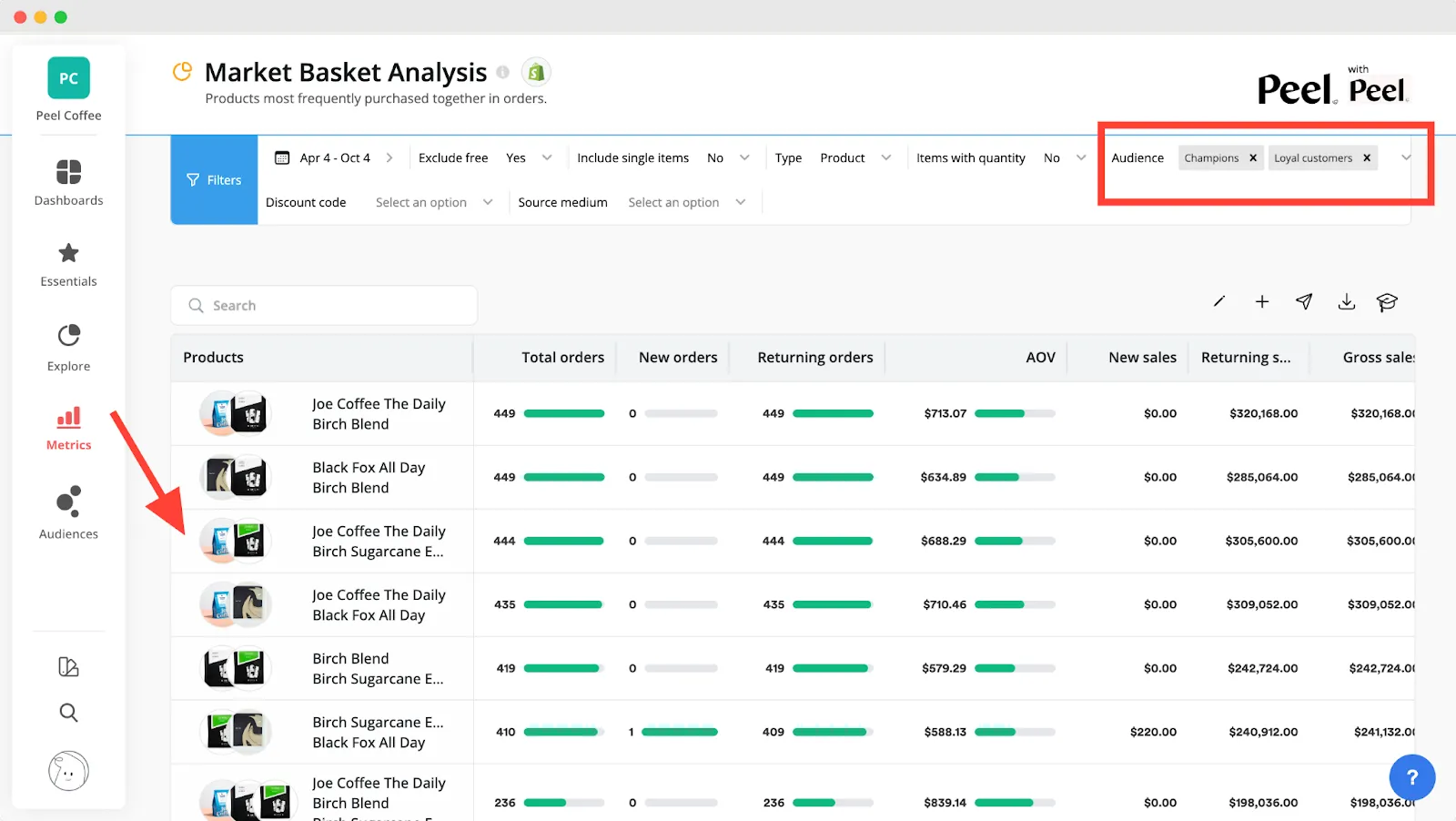Click the Market Basket Analysis pie icon

click(x=183, y=71)
